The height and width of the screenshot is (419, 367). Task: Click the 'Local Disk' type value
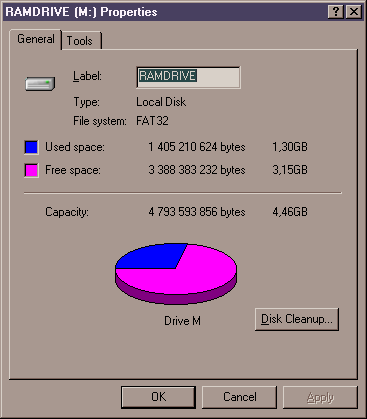(x=161, y=102)
